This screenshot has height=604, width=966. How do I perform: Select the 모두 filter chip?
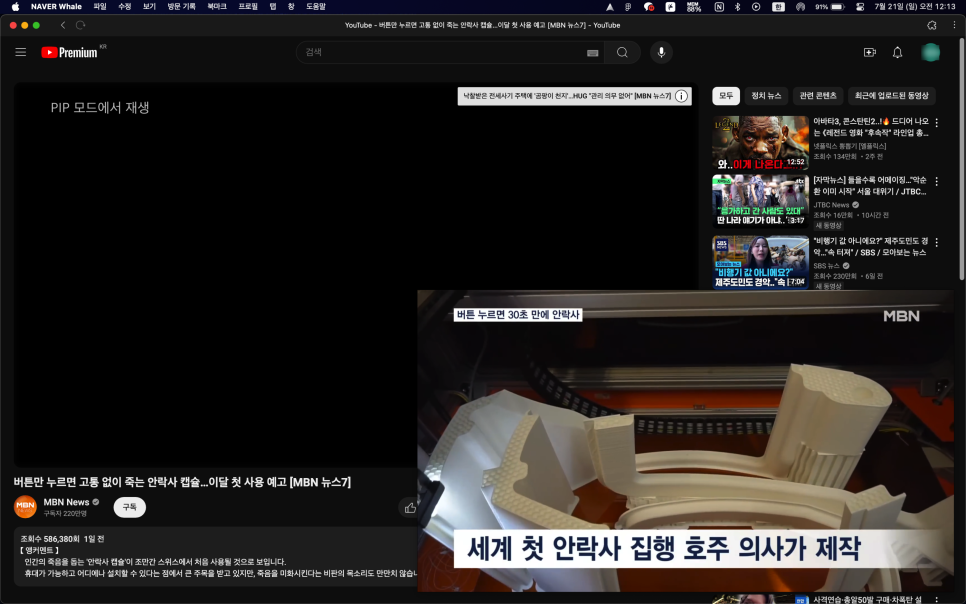tap(726, 96)
